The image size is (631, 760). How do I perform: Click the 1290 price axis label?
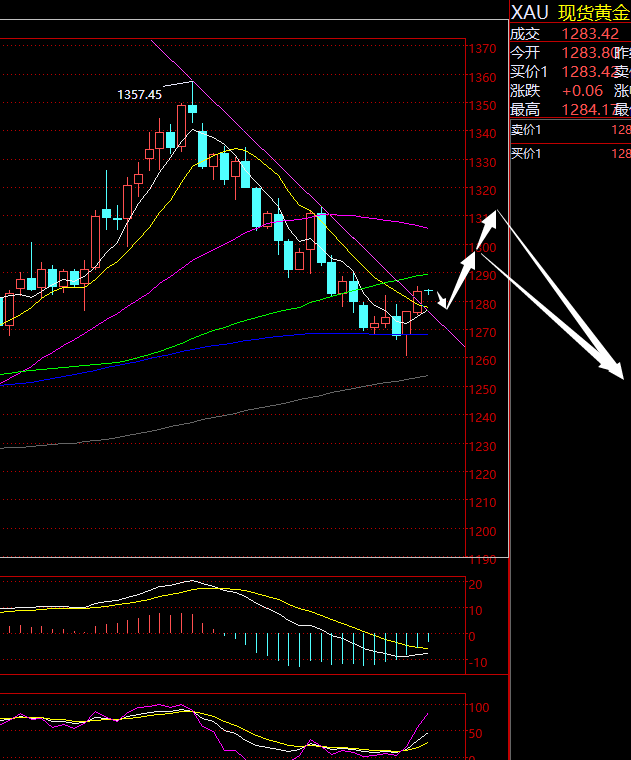point(483,275)
